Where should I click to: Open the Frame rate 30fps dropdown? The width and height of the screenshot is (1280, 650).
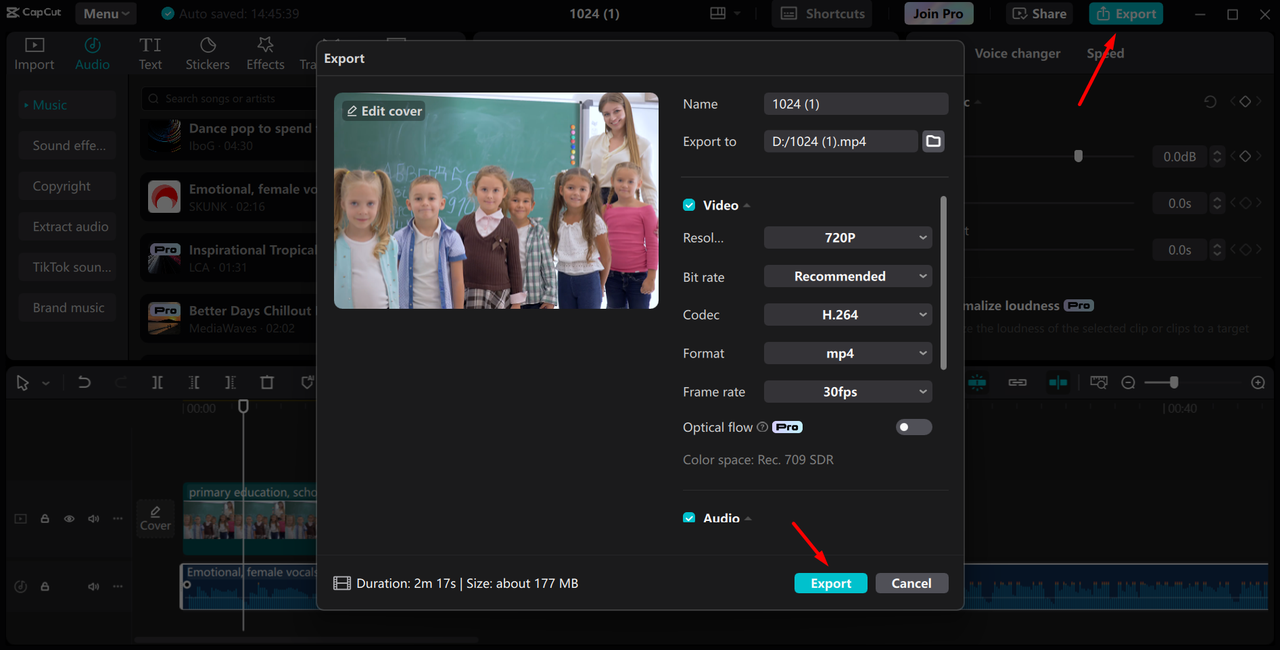click(848, 392)
